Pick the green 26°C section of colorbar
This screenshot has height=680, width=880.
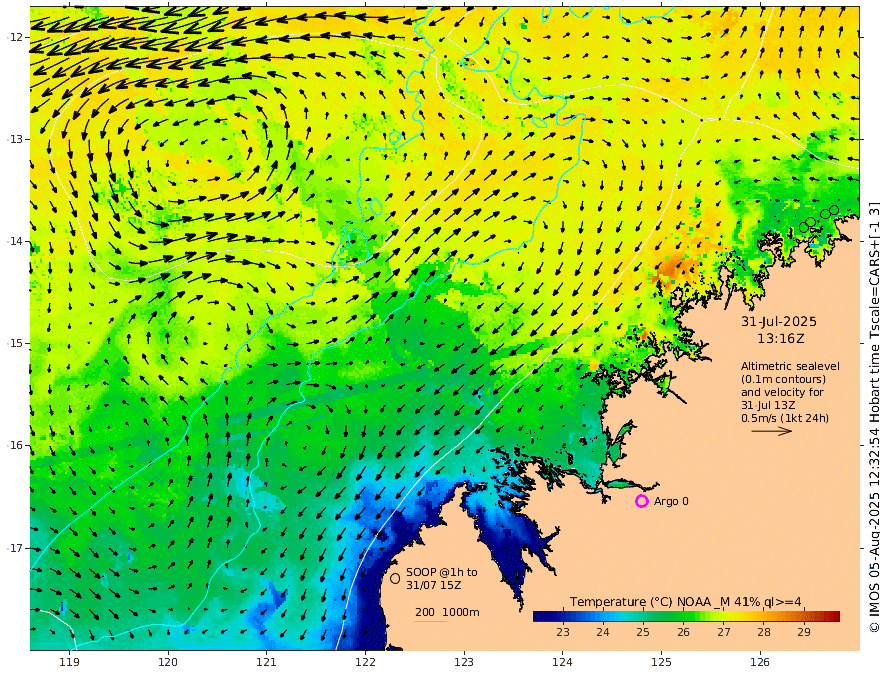683,616
